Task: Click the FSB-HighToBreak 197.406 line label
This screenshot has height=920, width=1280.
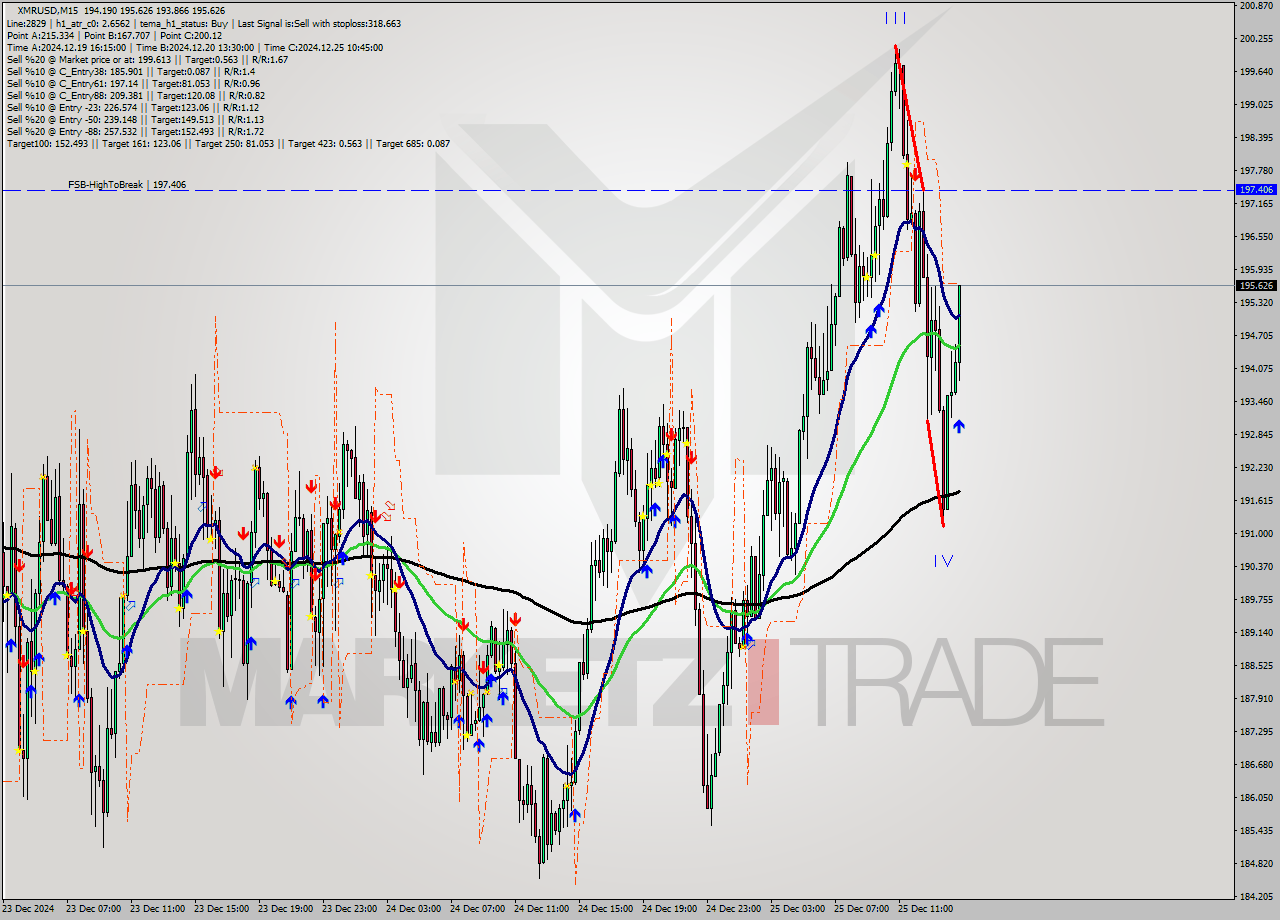Action: pos(127,185)
